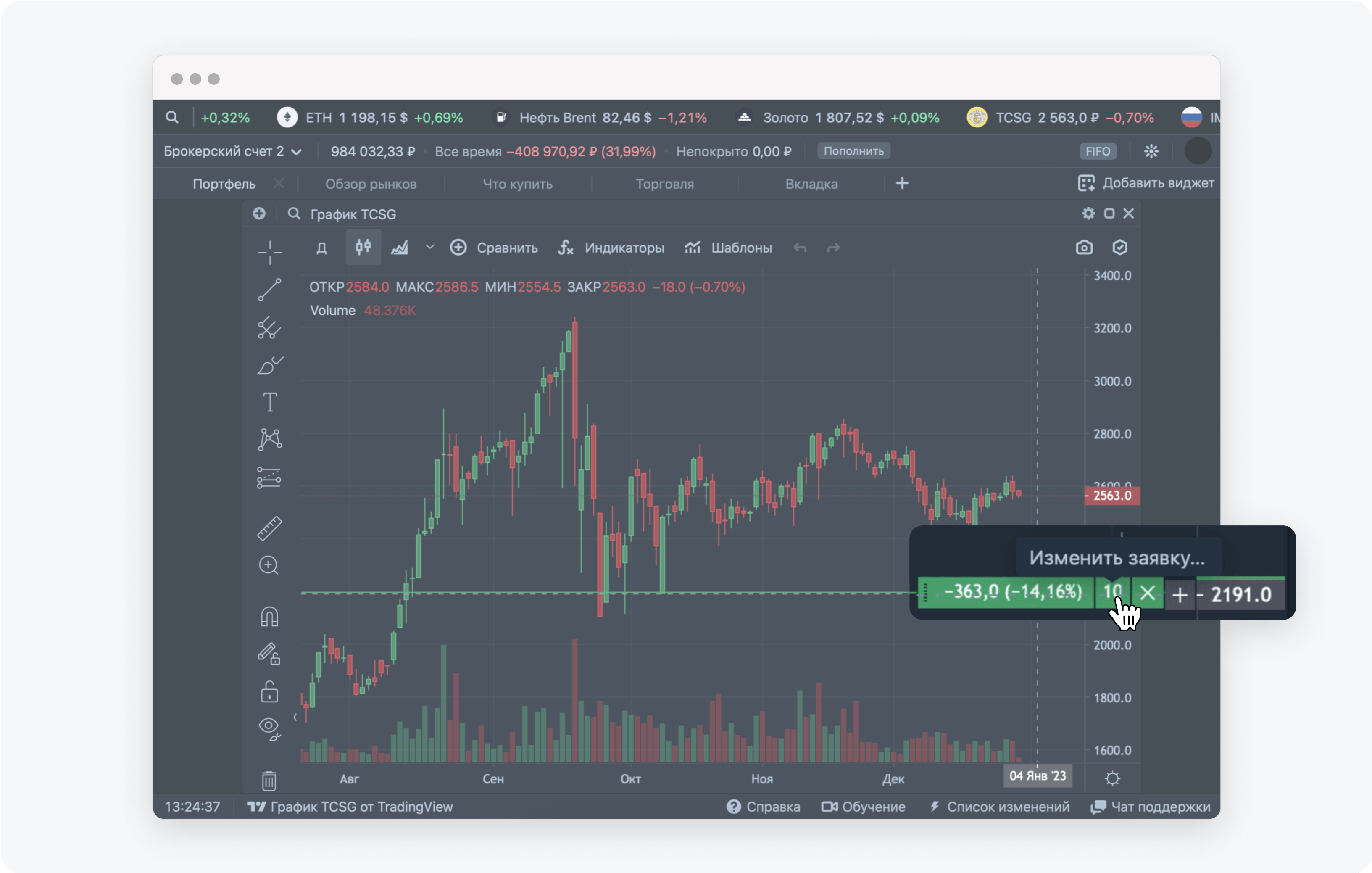The height and width of the screenshot is (873, 1372).
Task: Select the zoom in tool
Action: (x=269, y=566)
